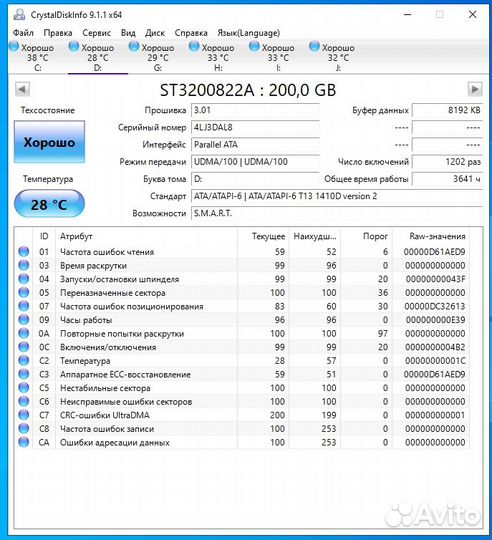Click status icon for attribute C8
This screenshot has width=492, height=540.
(24, 428)
